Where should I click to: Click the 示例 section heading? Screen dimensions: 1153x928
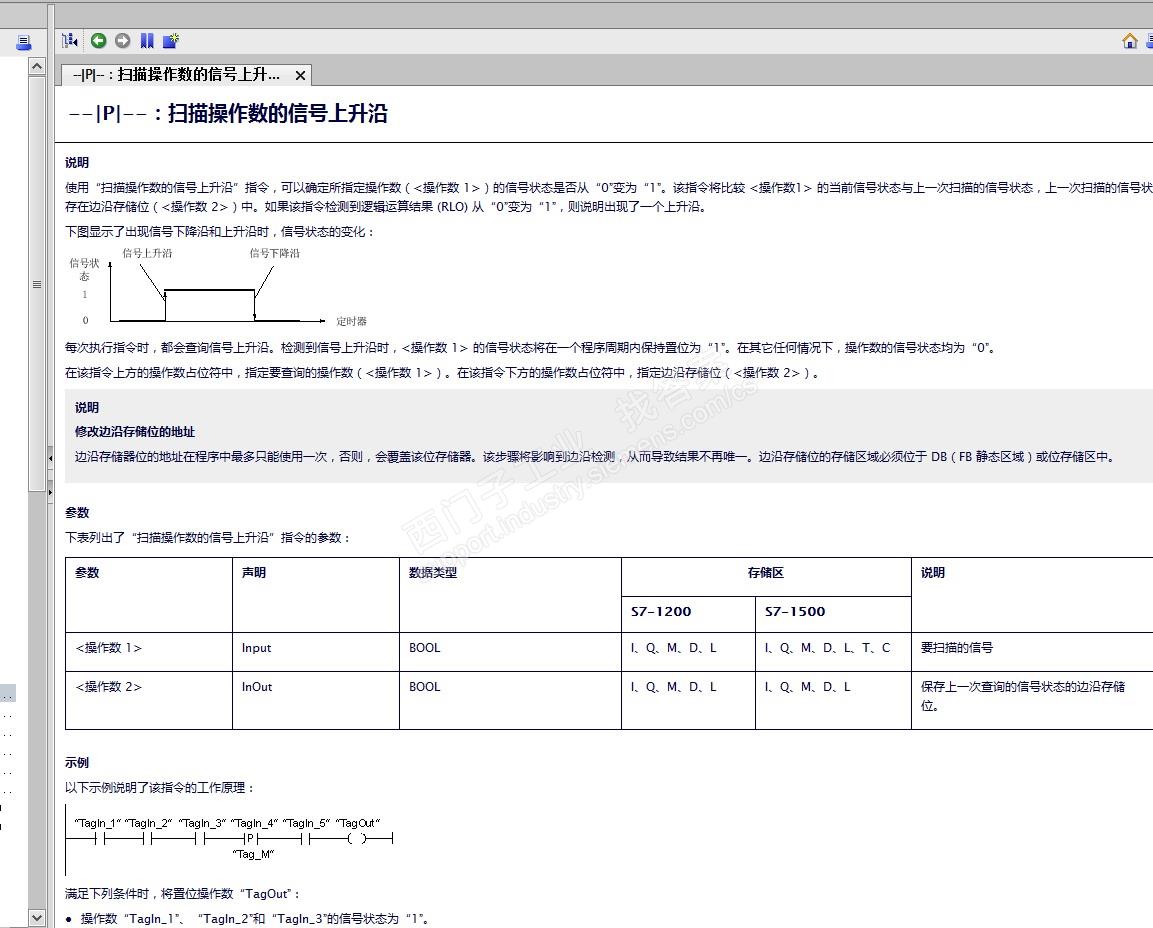click(76, 763)
